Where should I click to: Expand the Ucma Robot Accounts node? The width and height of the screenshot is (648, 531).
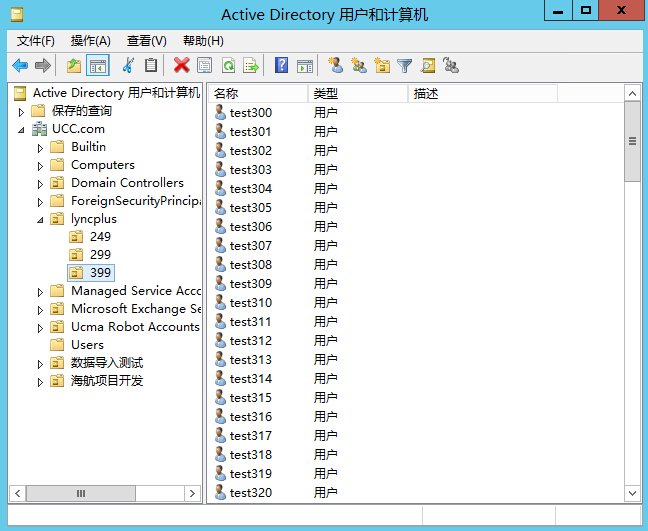40,328
